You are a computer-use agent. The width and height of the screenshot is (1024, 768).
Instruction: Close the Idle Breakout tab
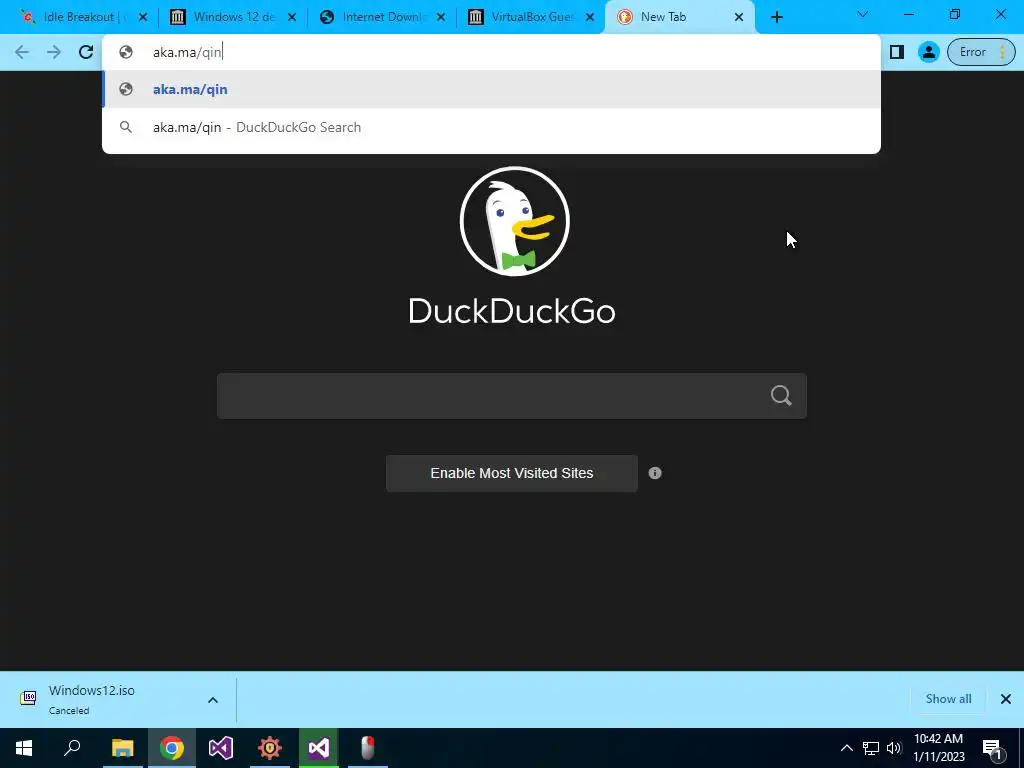(143, 18)
